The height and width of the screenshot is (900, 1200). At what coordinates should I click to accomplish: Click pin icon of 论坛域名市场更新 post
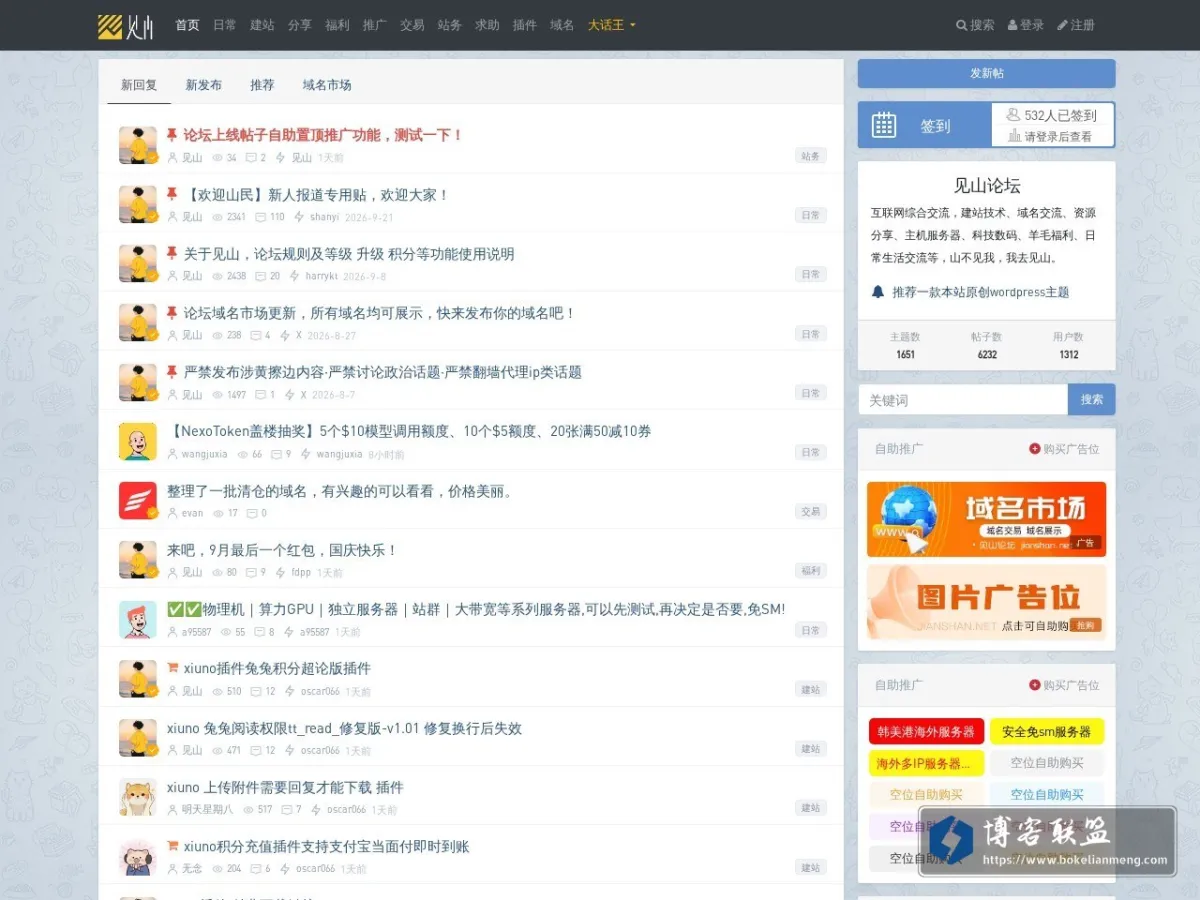click(x=172, y=313)
